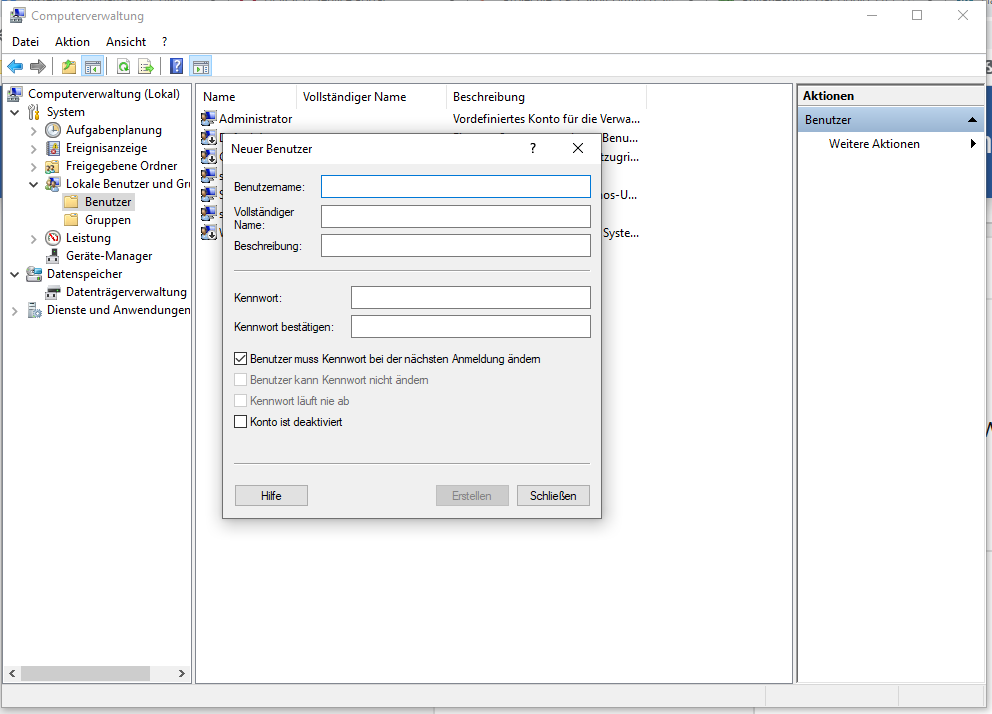Click the tree scrollbar right arrow
Viewport: 992px width, 714px height.
tap(182, 674)
